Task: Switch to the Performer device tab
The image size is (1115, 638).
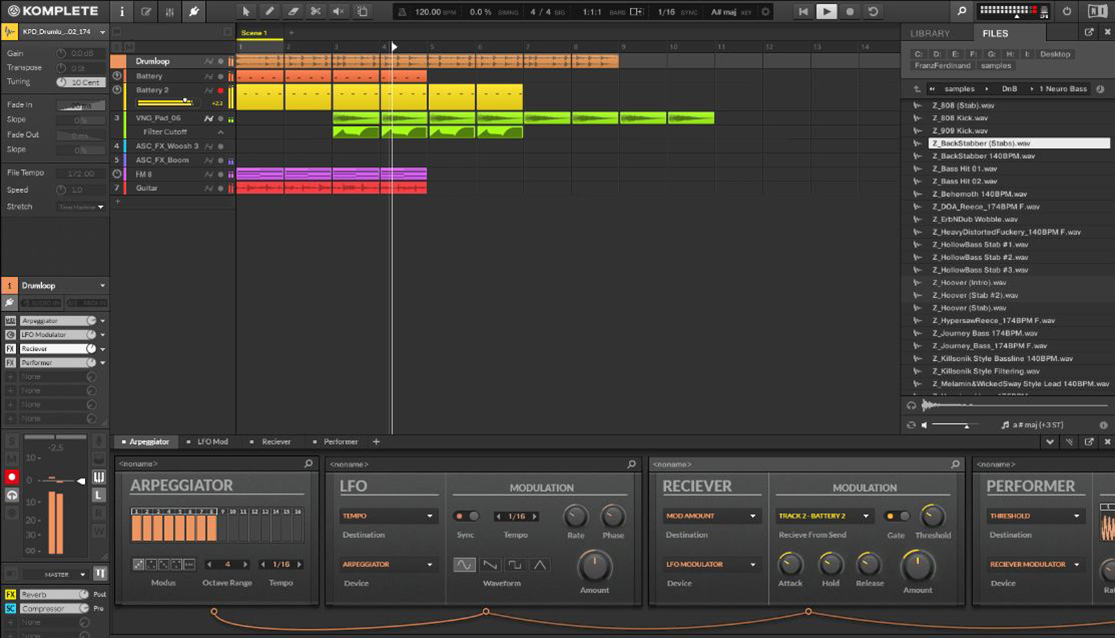Action: pyautogui.click(x=340, y=441)
